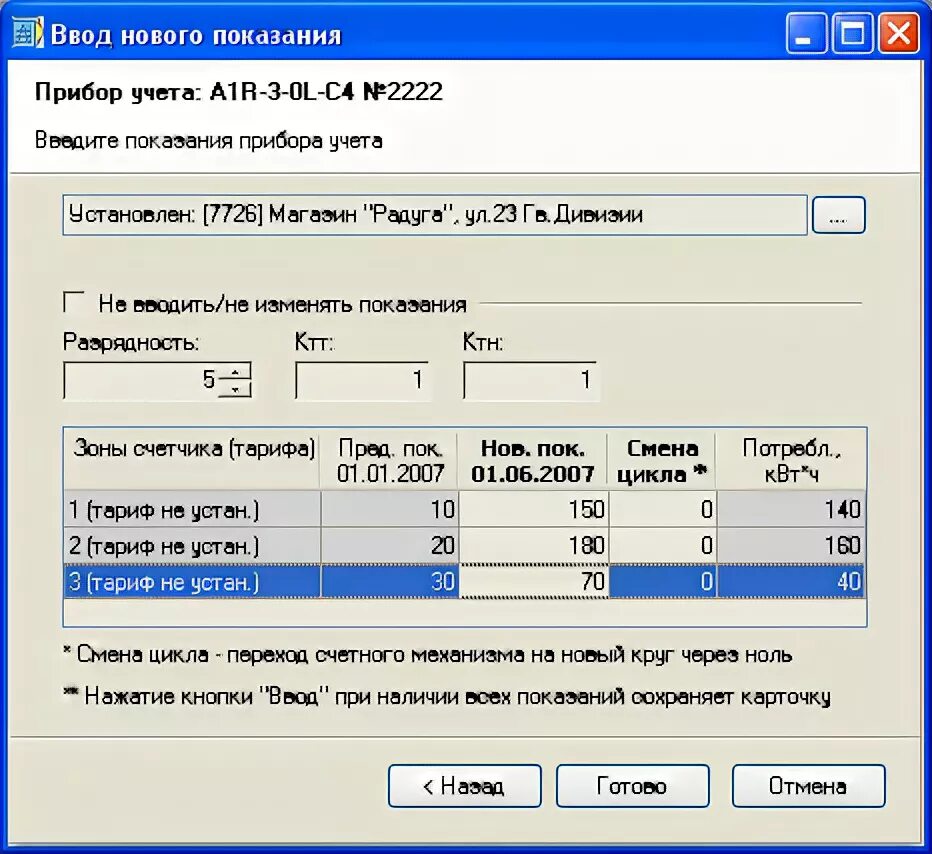
Task: Click Смена цикла cell in row 2
Action: tap(662, 545)
